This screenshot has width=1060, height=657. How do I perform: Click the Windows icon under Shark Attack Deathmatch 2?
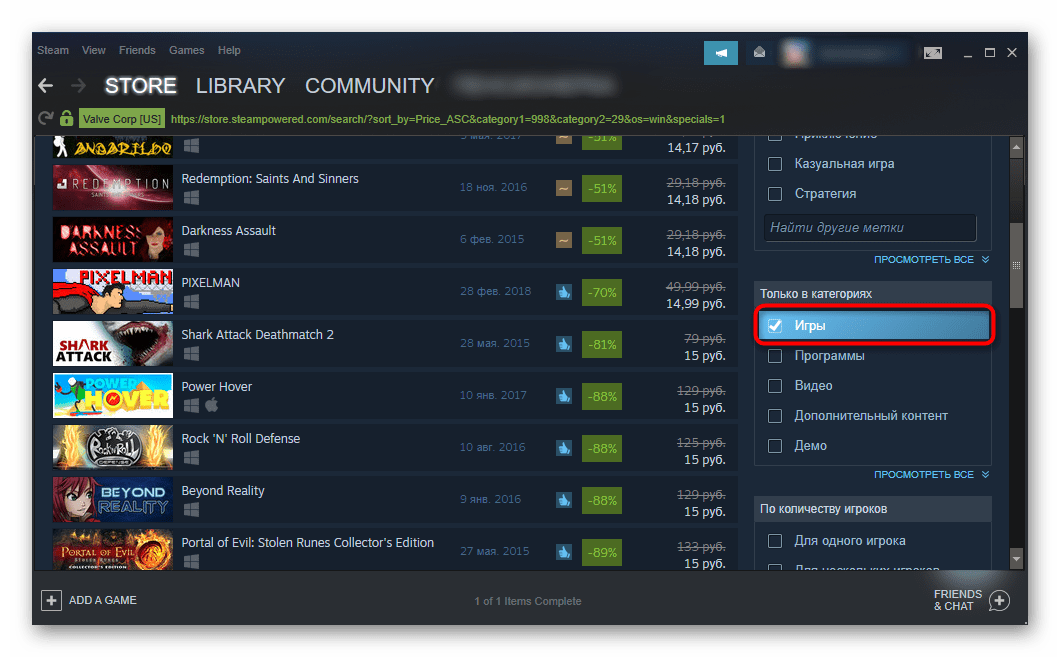coord(191,354)
